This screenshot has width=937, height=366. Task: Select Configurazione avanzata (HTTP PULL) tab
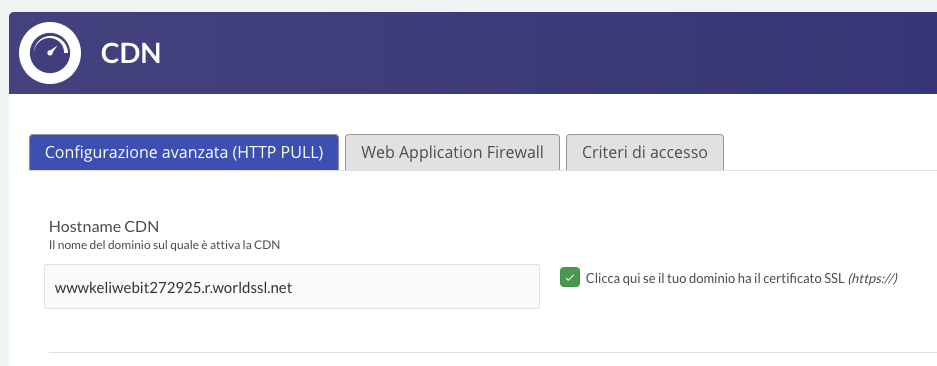[184, 152]
